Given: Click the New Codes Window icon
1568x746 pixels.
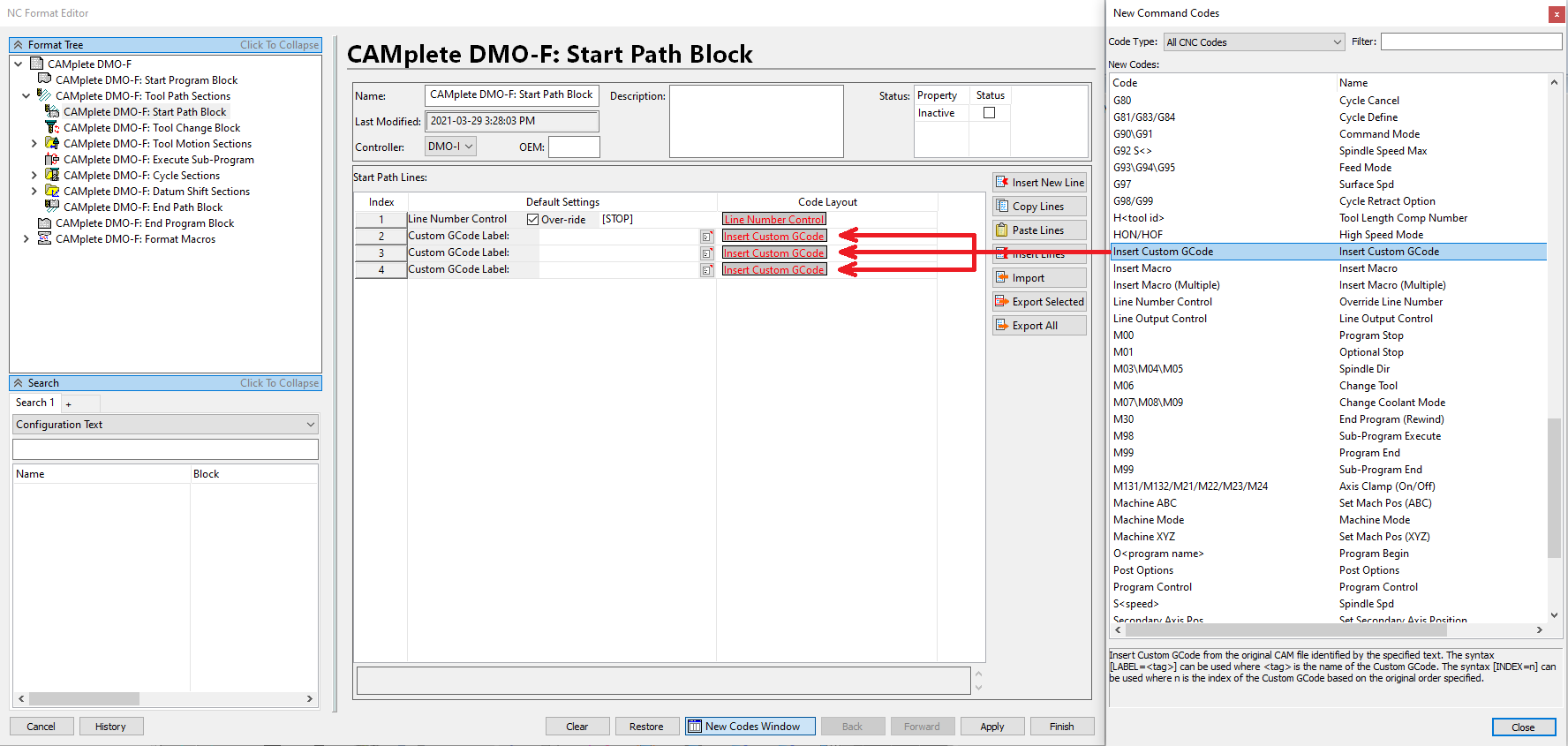Looking at the screenshot, I should (695, 727).
